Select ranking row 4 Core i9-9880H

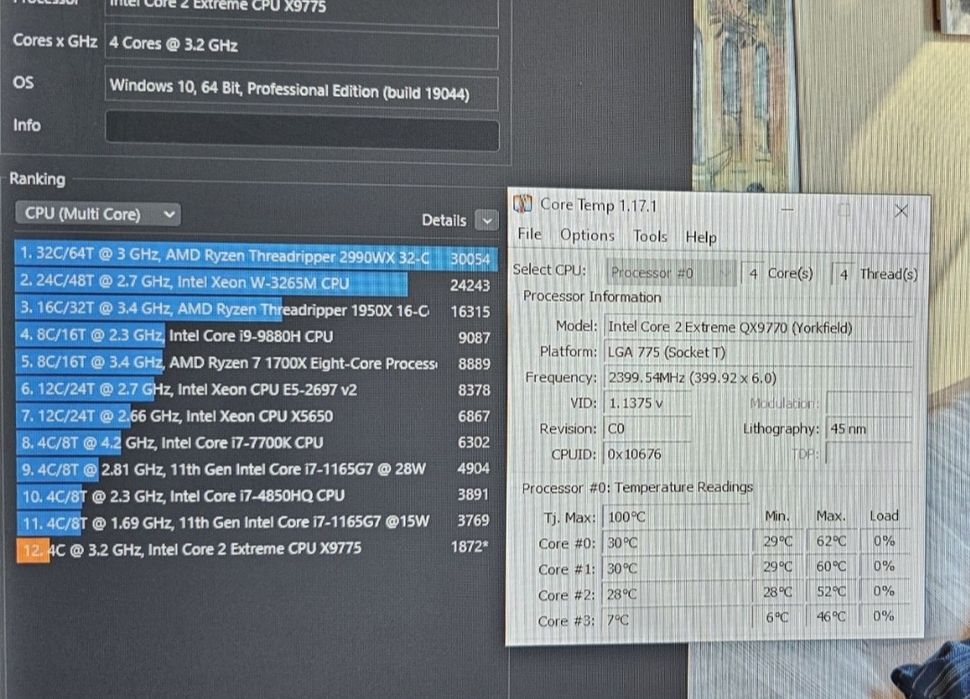coord(255,336)
